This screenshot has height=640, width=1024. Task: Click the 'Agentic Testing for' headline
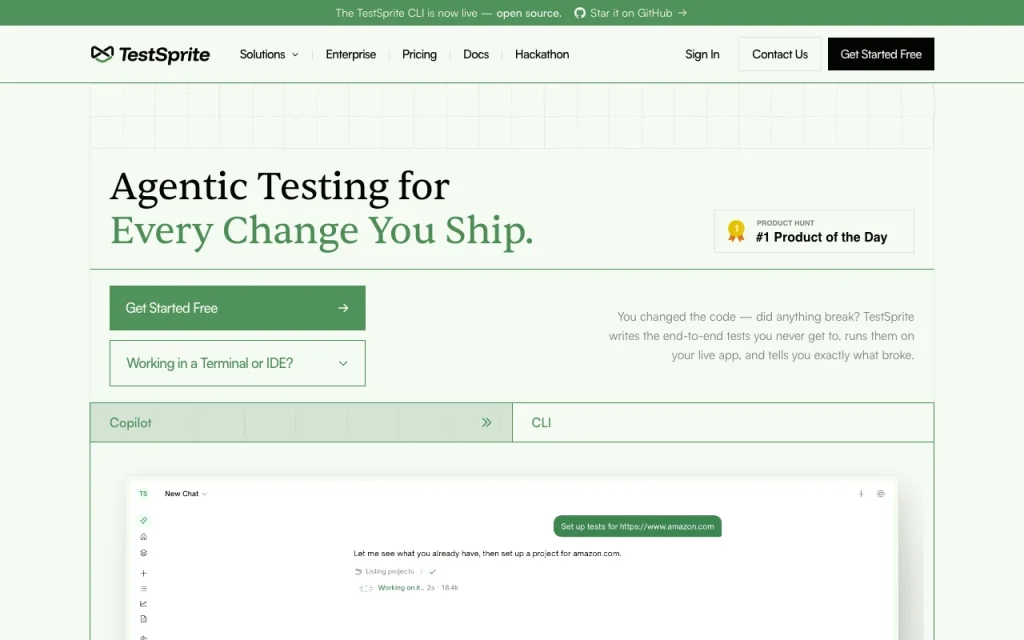pos(280,187)
